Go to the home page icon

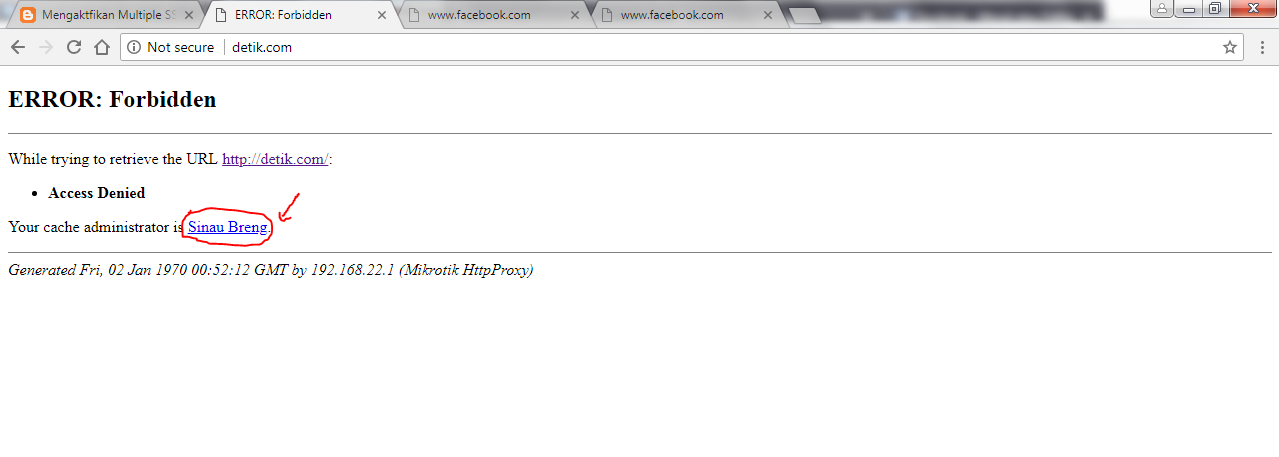pos(101,47)
